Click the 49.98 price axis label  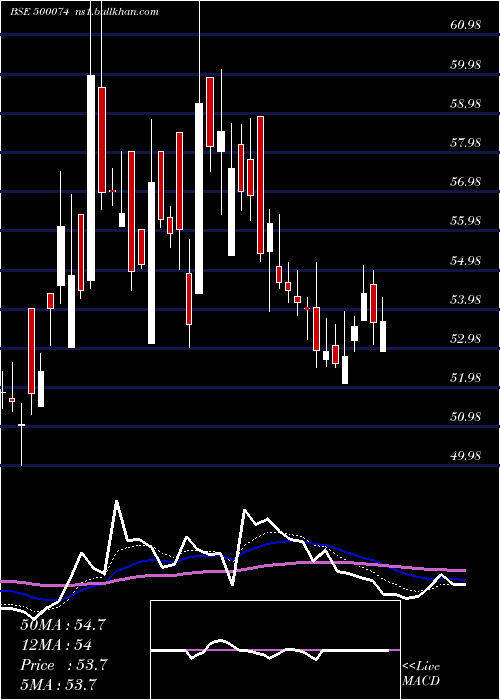pos(466,456)
